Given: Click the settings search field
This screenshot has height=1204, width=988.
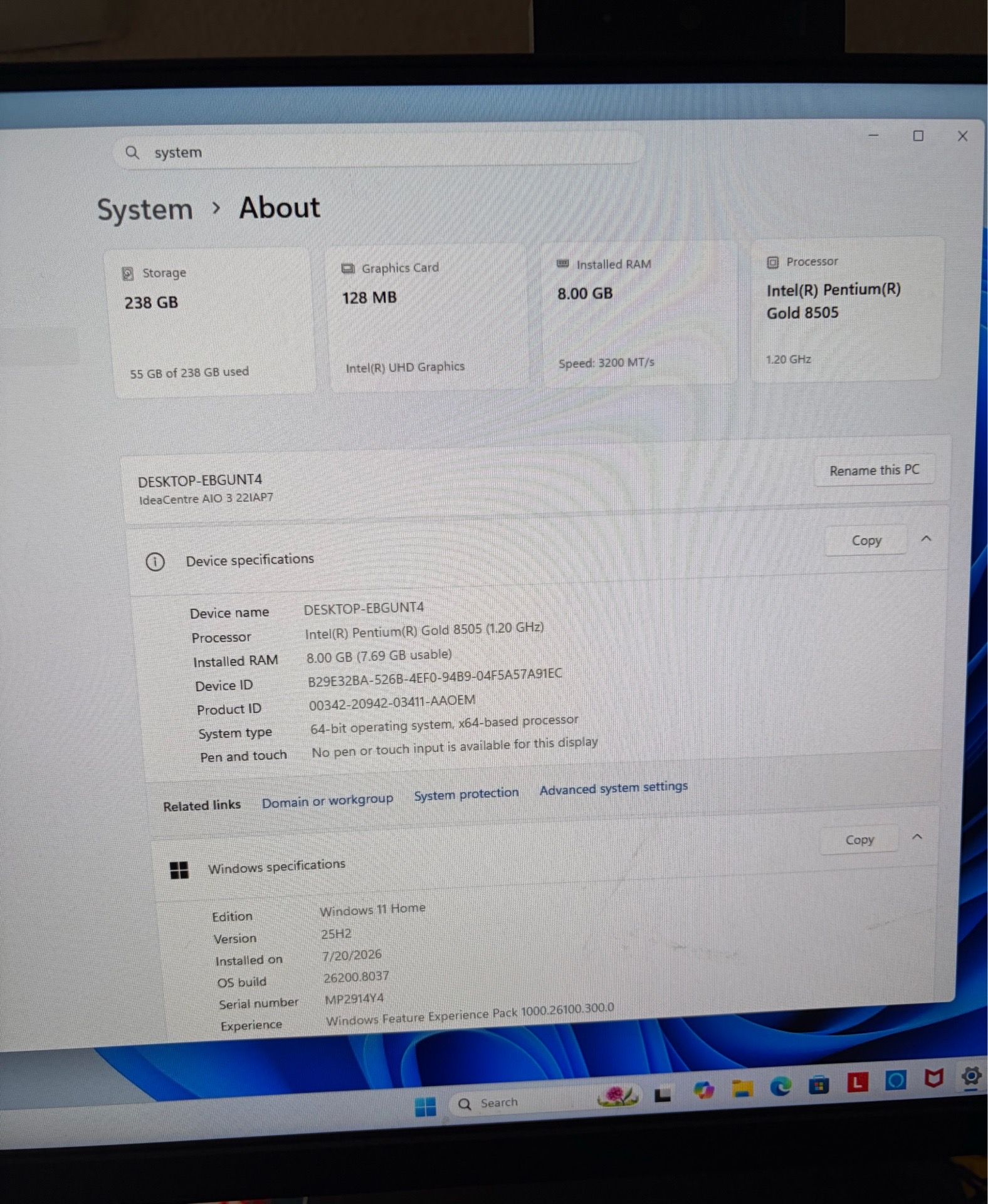Looking at the screenshot, I should (379, 150).
